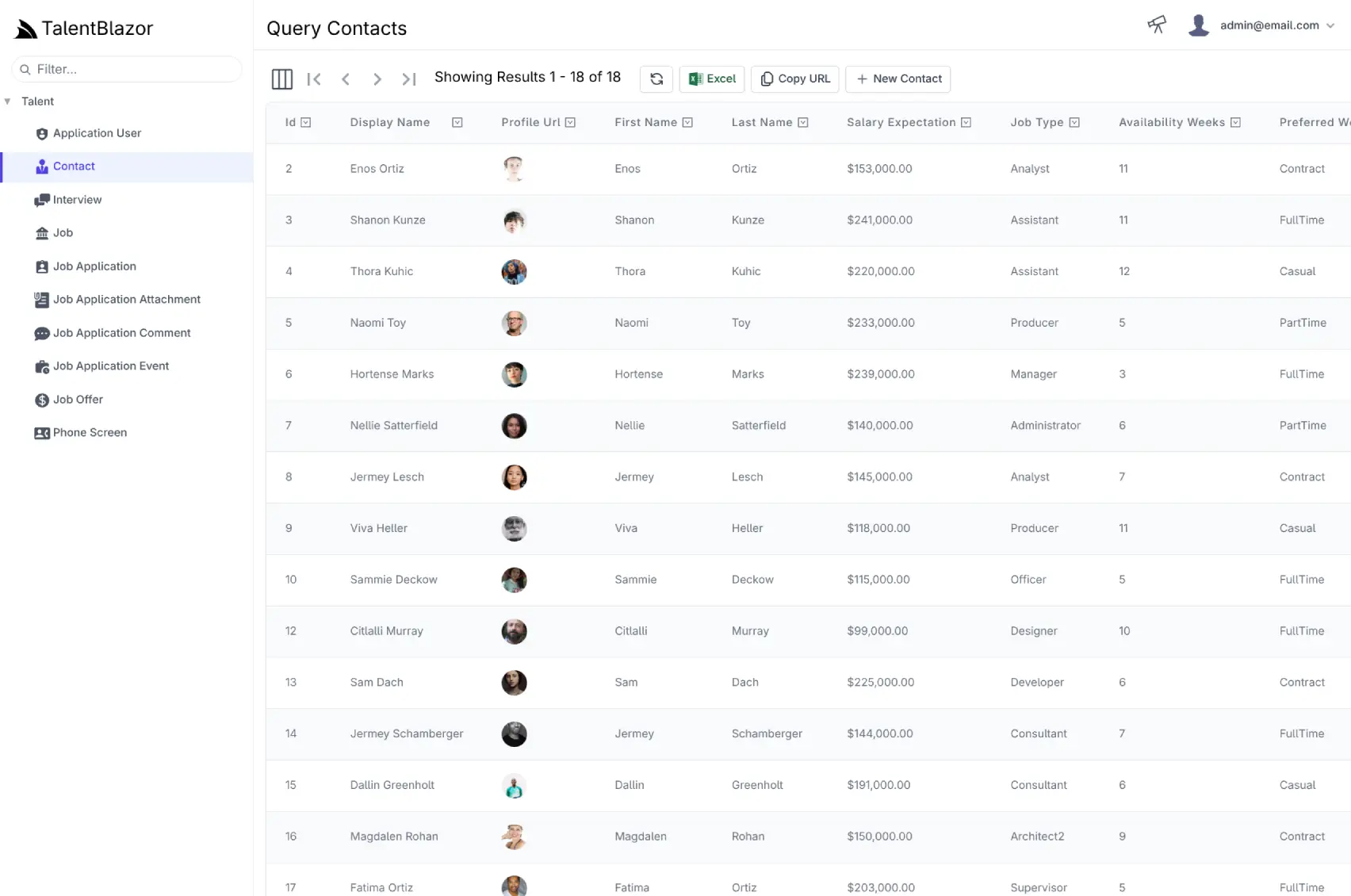Screen dimensions: 1351x896
Task: Go to the next results page
Action: coord(377,78)
